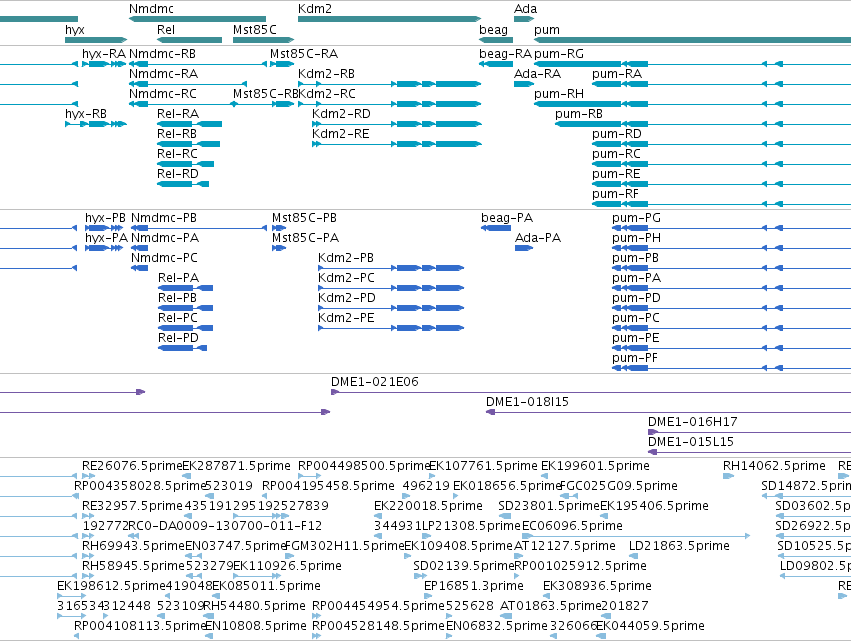Select EST EK044059.5prime
Image resolution: width=851 pixels, height=641 pixels.
[650, 626]
